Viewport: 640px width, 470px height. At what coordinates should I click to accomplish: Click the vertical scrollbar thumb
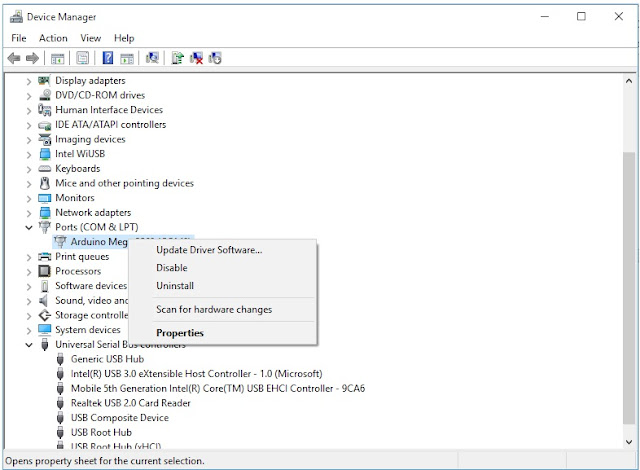pos(629,288)
